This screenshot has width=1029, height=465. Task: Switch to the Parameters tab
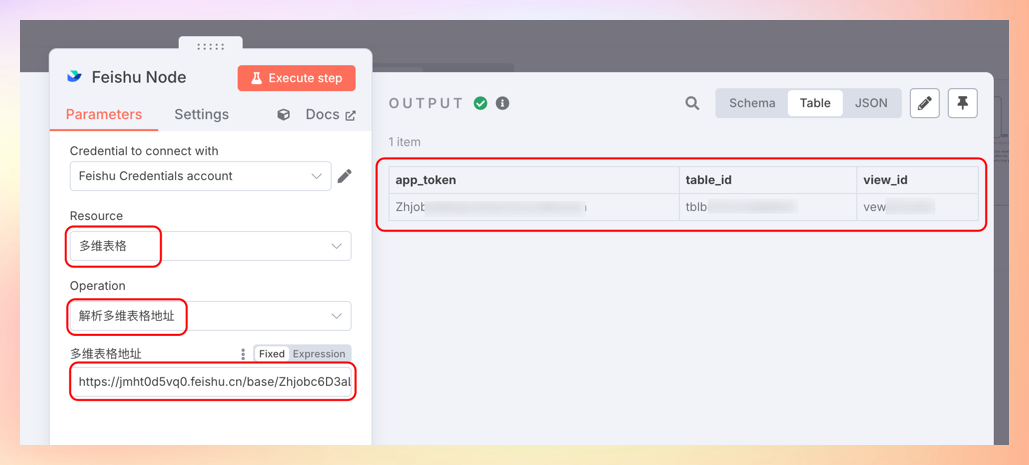pos(104,114)
